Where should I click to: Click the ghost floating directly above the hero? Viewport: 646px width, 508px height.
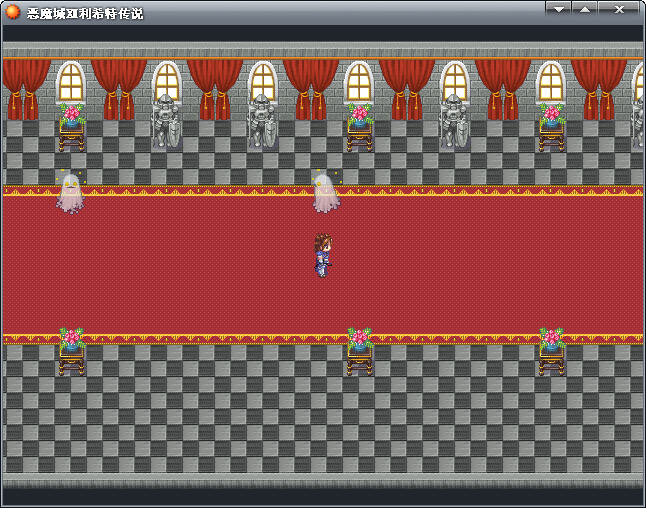(326, 193)
